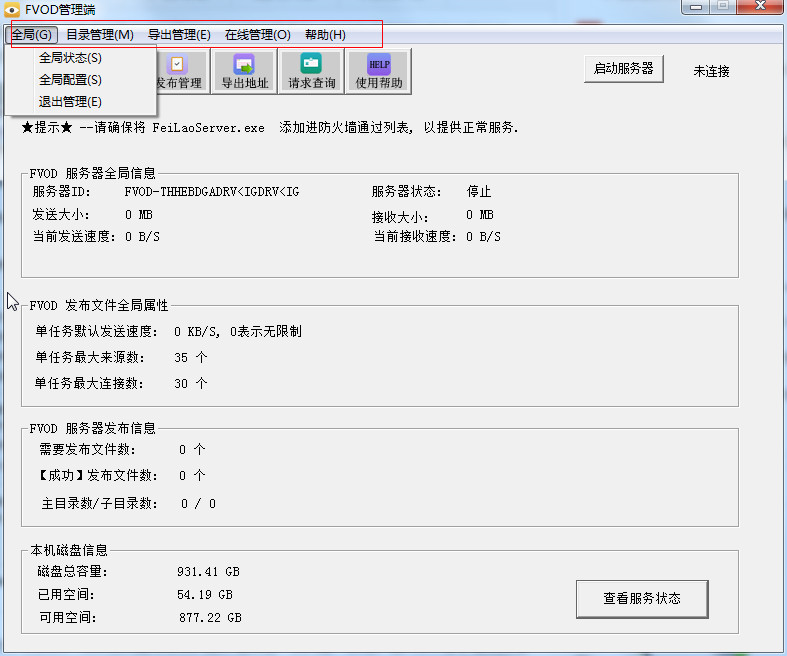The height and width of the screenshot is (656, 787).
Task: Click the 当前发送速度 value 0 B/S
Action: pos(143,237)
